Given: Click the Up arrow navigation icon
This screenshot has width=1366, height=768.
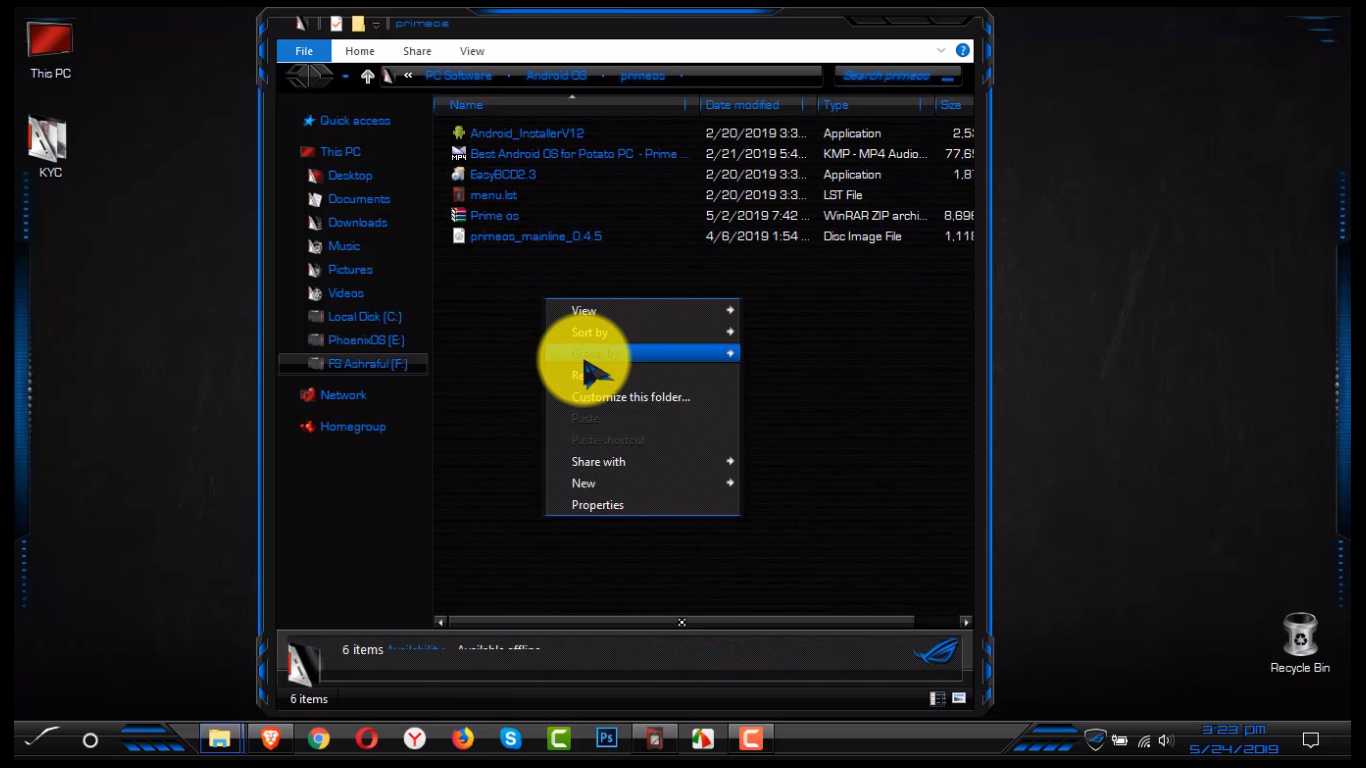Looking at the screenshot, I should pyautogui.click(x=367, y=76).
